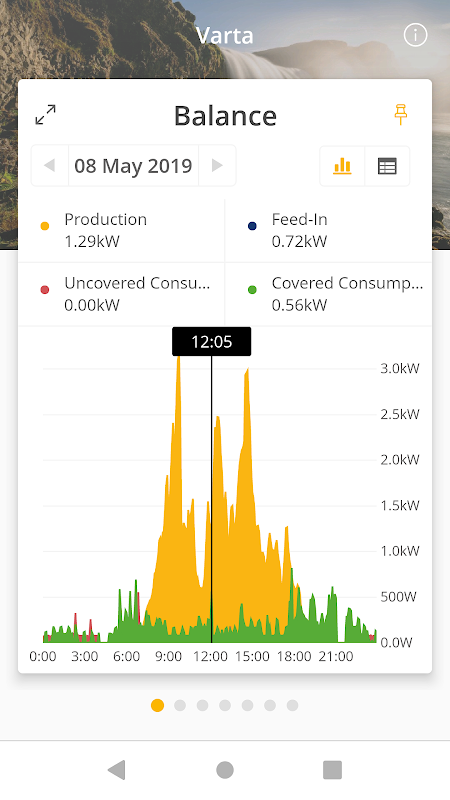Screen dimensions: 450x800
Task: Pin the Balance card
Action: [x=401, y=114]
